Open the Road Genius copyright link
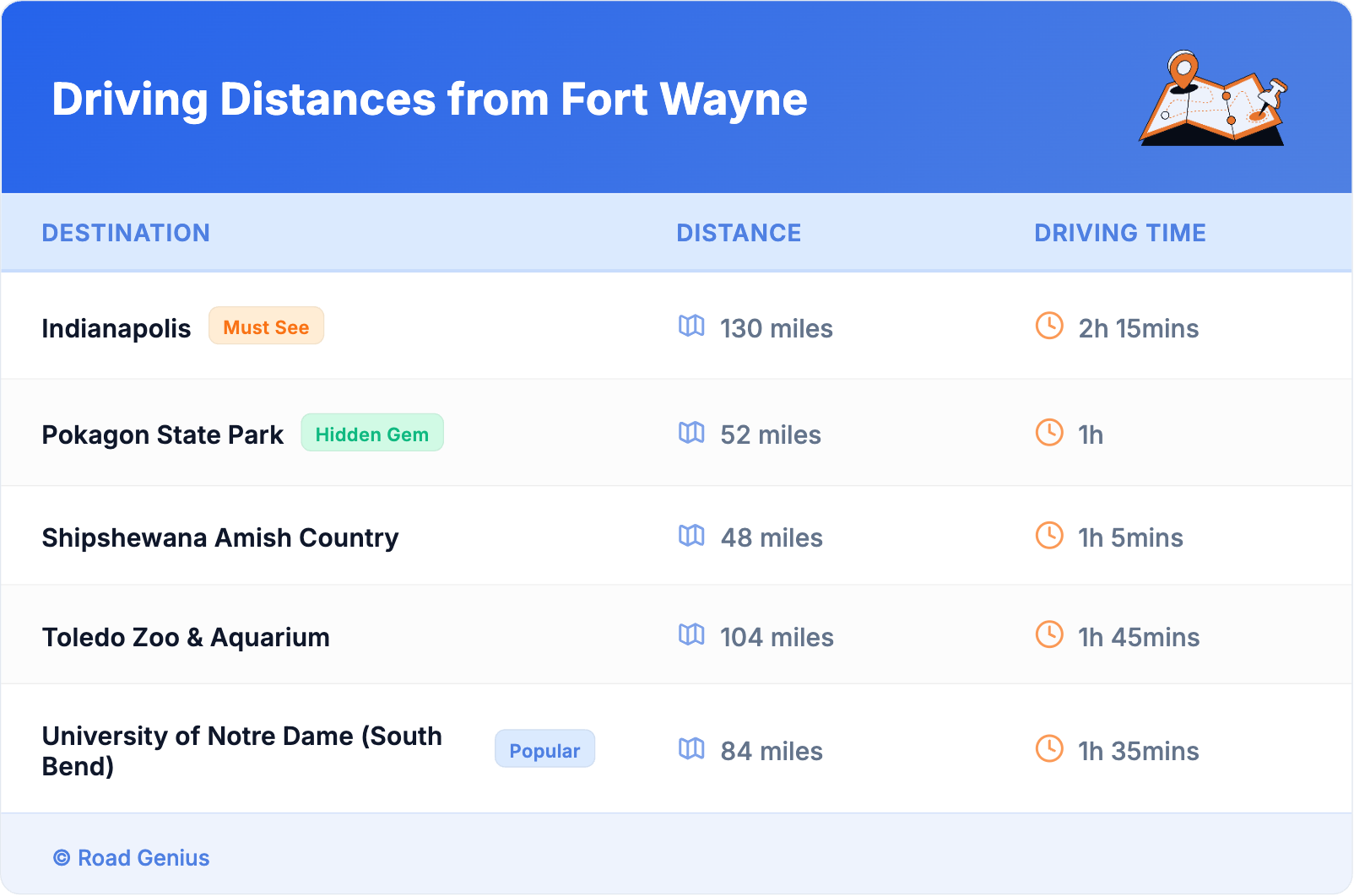 132,858
